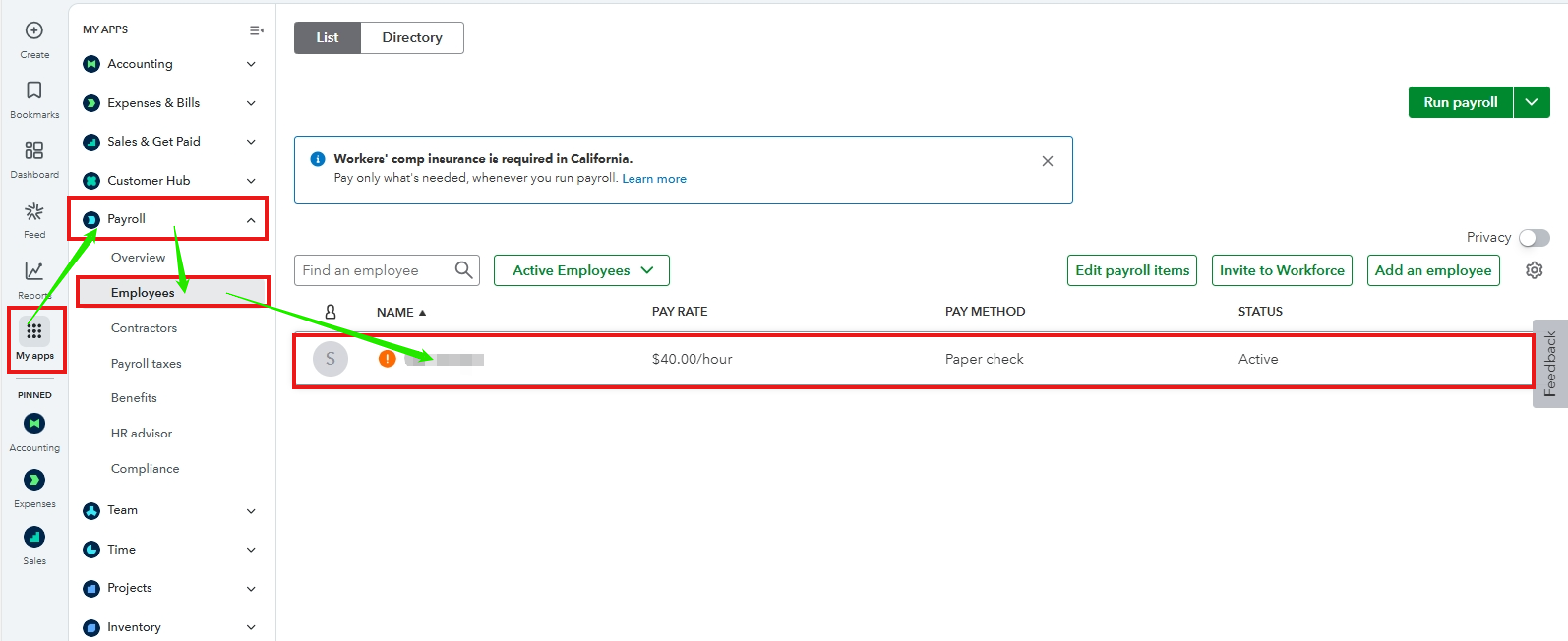Open the My apps grid icon
1568x641 pixels.
(34, 331)
